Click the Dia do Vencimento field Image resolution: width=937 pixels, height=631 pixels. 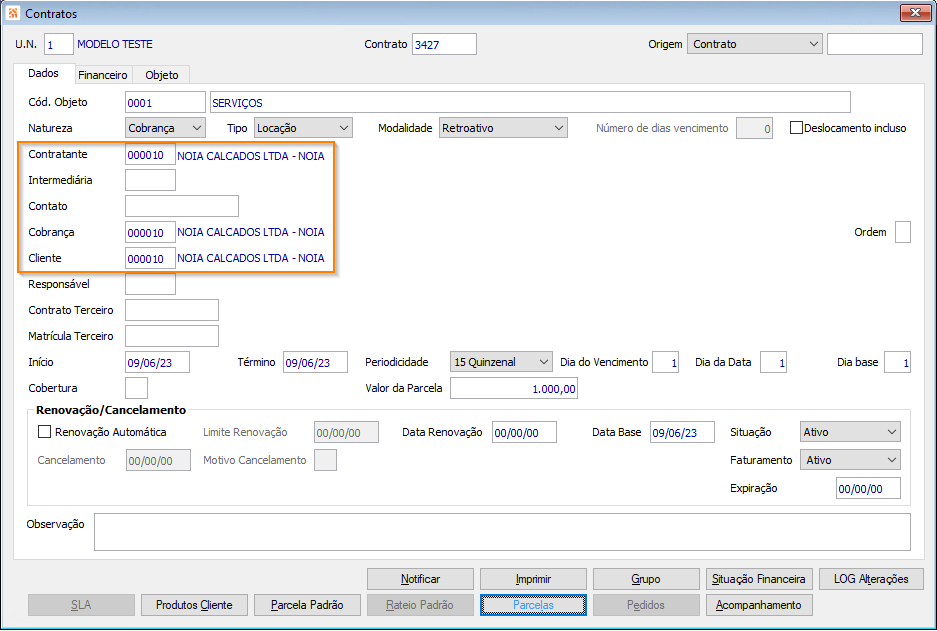[665, 362]
